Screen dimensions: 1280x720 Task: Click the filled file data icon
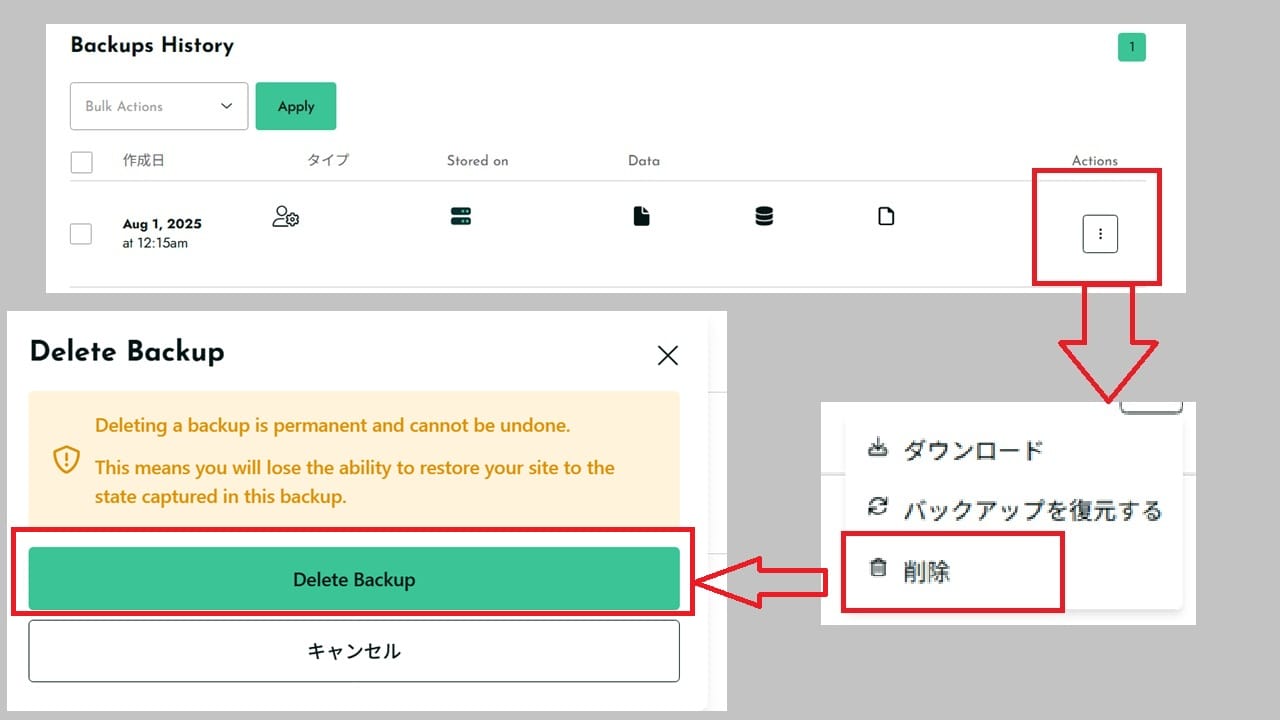pos(641,216)
